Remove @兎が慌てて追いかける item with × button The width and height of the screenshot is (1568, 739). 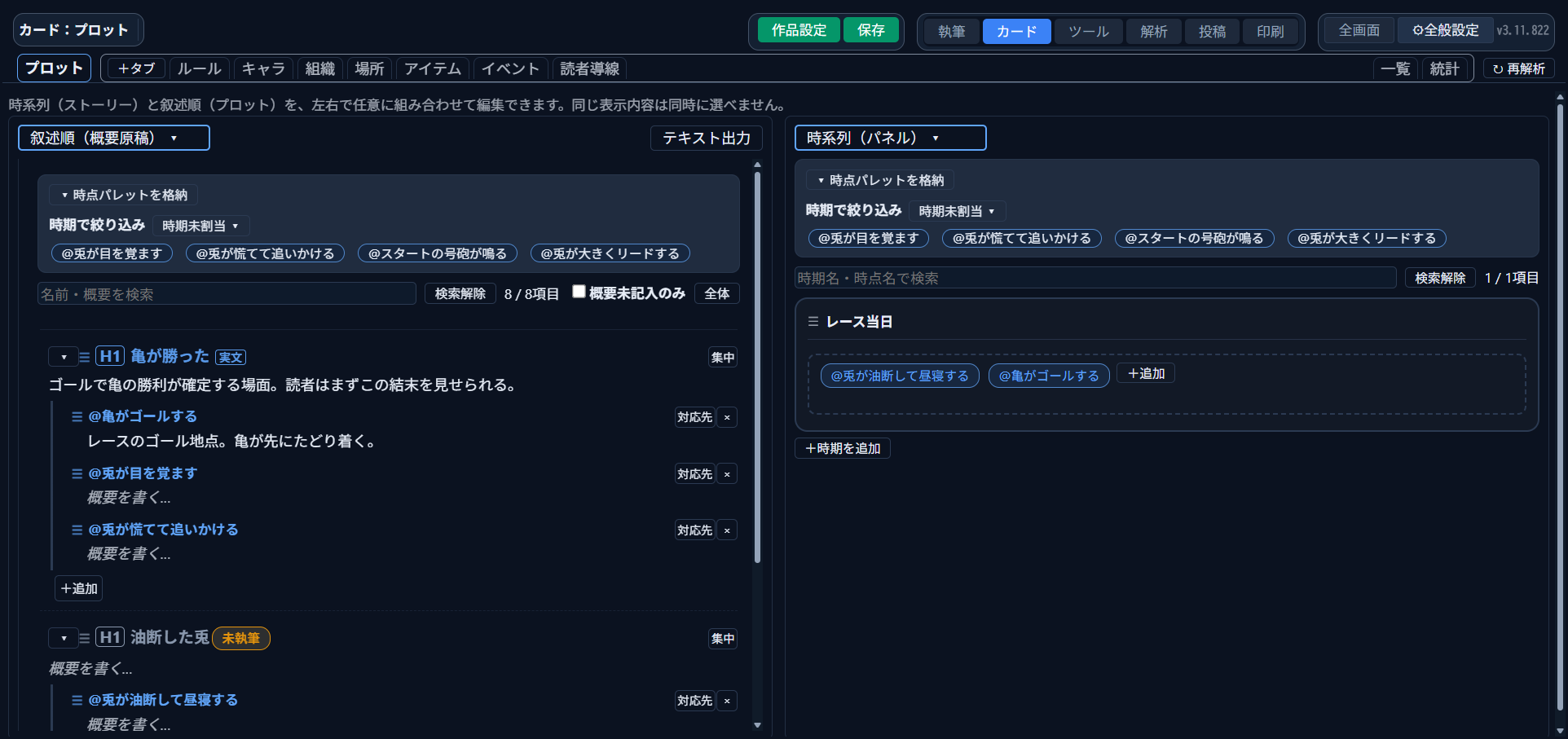coord(727,530)
